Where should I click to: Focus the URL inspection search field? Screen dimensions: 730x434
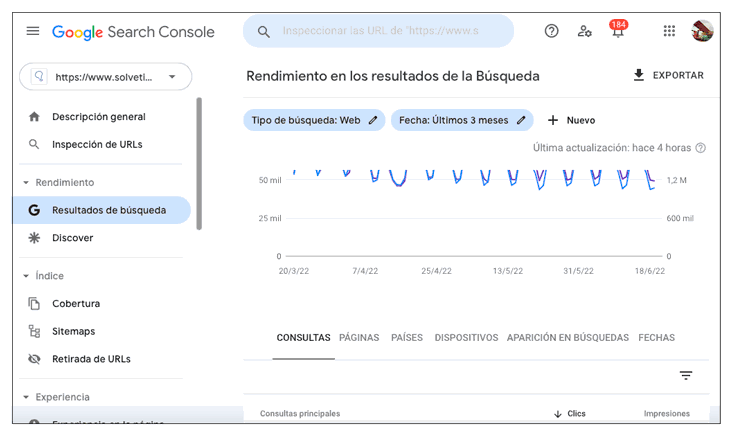pos(379,31)
